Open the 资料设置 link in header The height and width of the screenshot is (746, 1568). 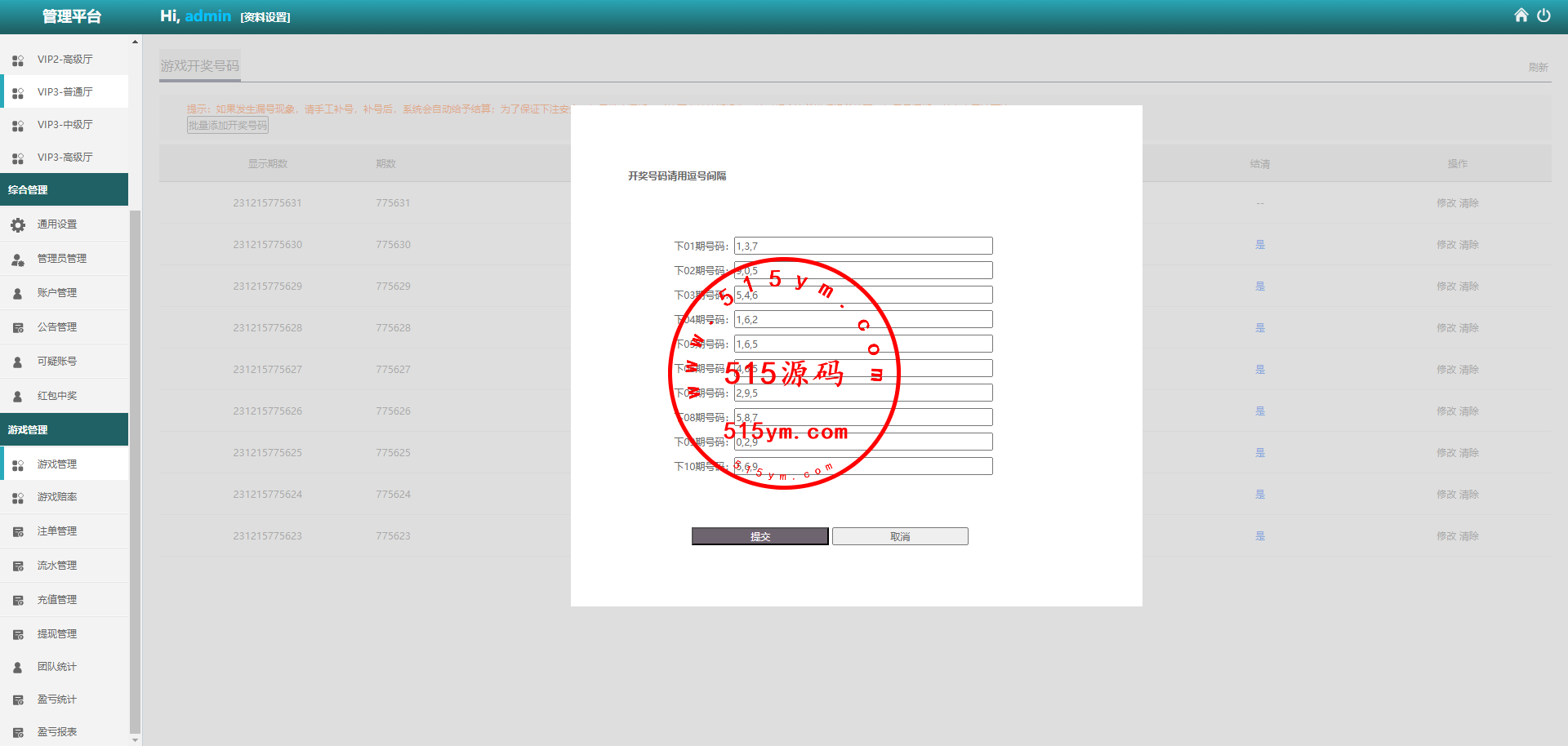(265, 17)
